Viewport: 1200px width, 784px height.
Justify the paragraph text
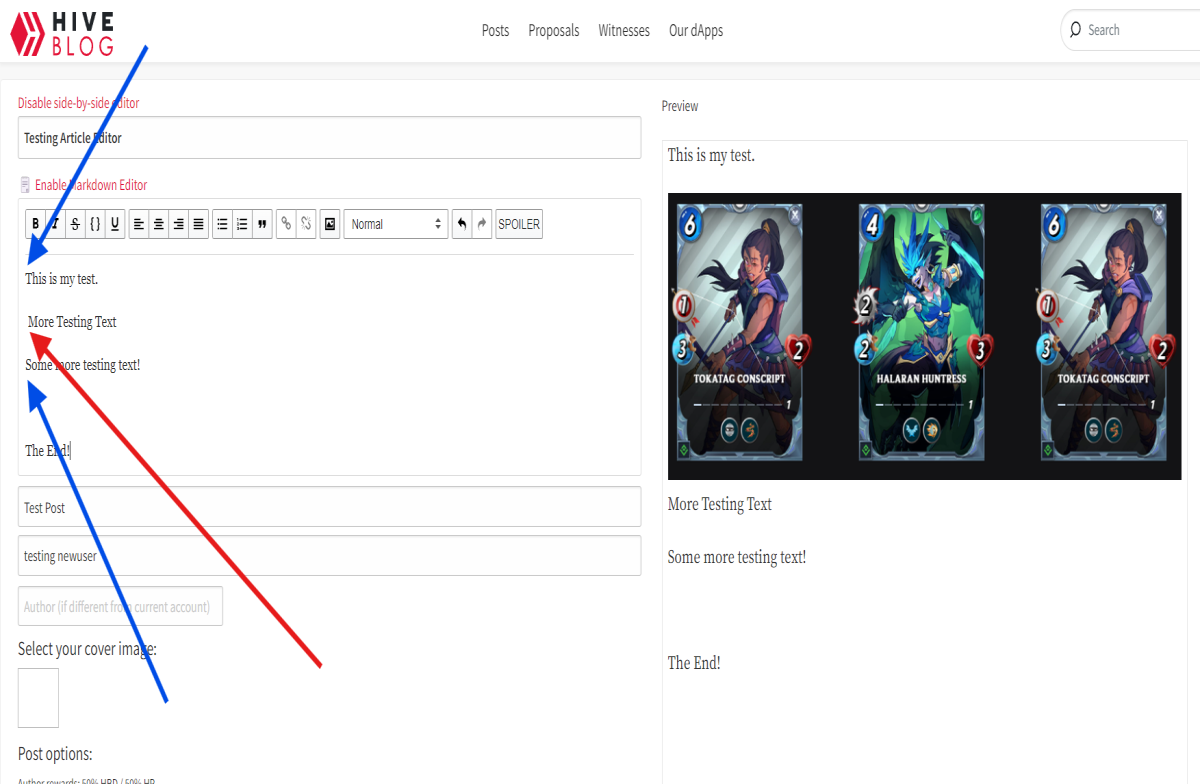(x=199, y=224)
